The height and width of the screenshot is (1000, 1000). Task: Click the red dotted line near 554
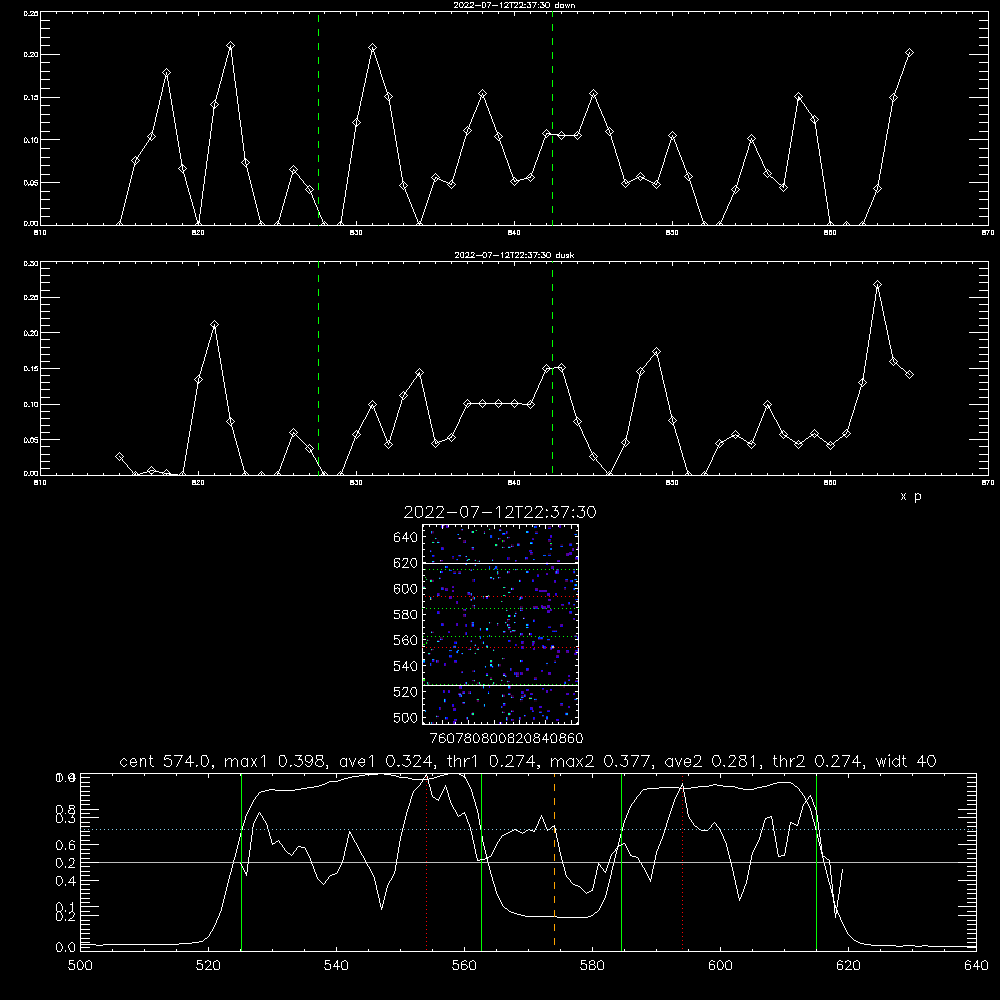[x=427, y=861]
